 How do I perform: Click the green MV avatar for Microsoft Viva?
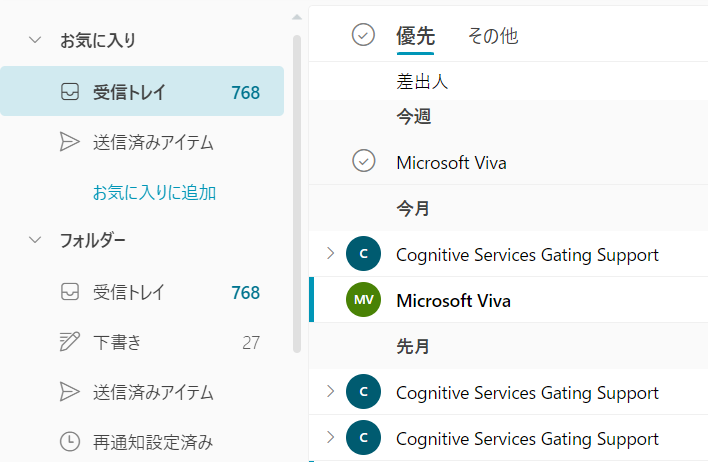pyautogui.click(x=363, y=299)
